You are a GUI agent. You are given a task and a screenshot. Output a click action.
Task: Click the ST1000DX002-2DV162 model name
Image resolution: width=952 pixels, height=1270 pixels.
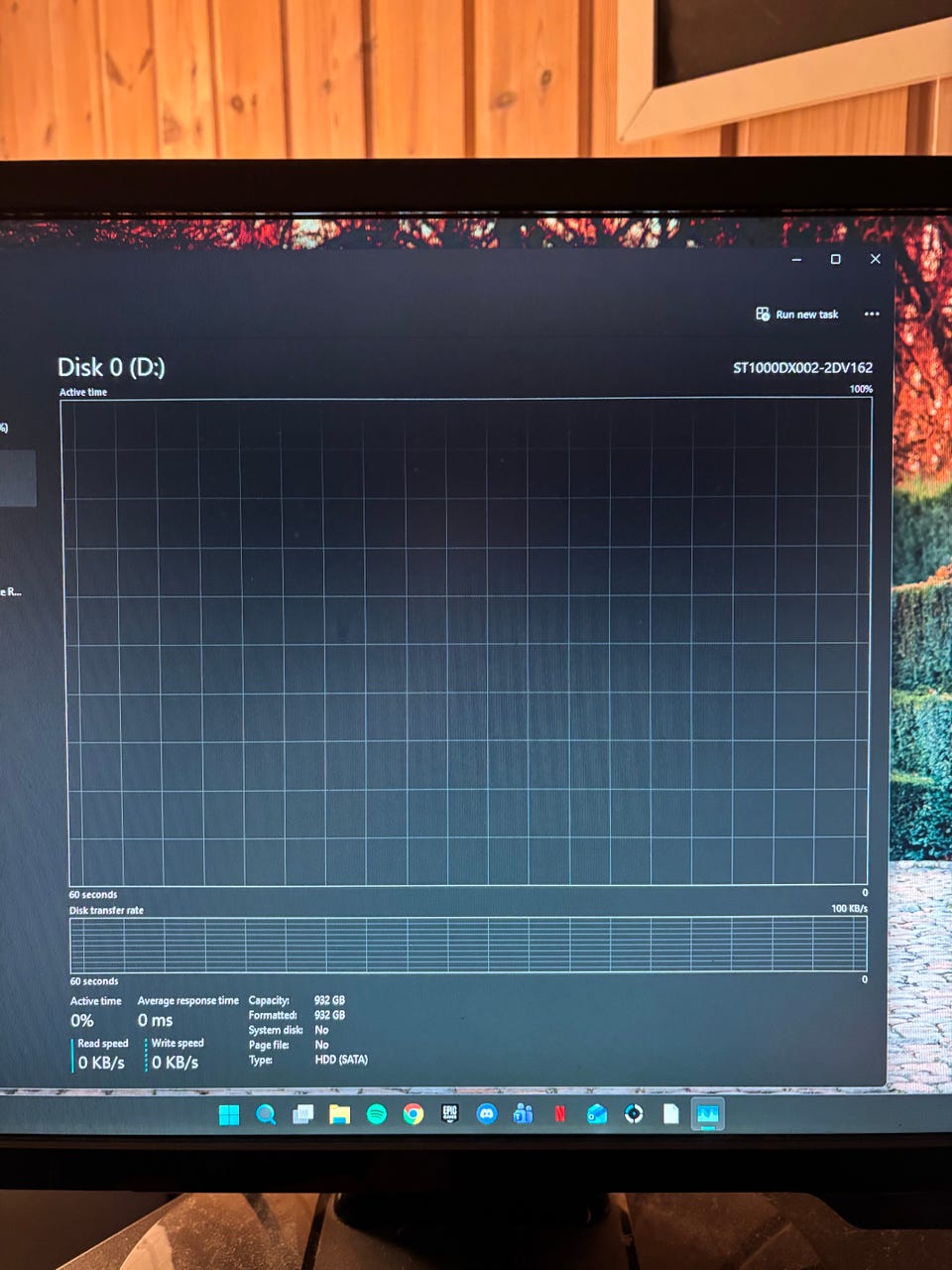point(802,367)
